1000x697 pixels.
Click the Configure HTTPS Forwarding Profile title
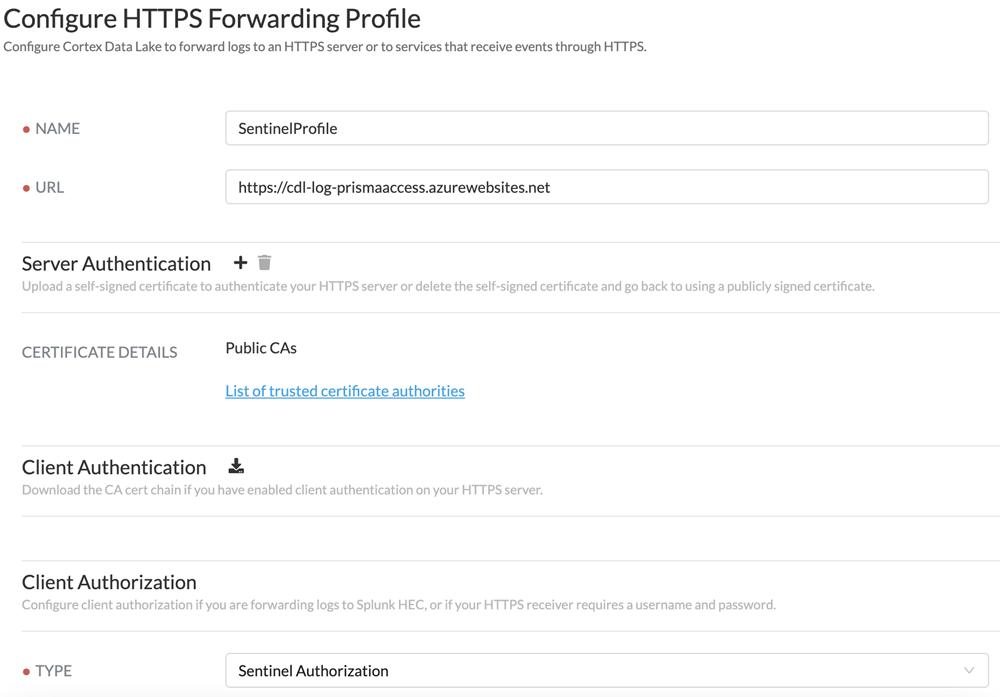212,18
